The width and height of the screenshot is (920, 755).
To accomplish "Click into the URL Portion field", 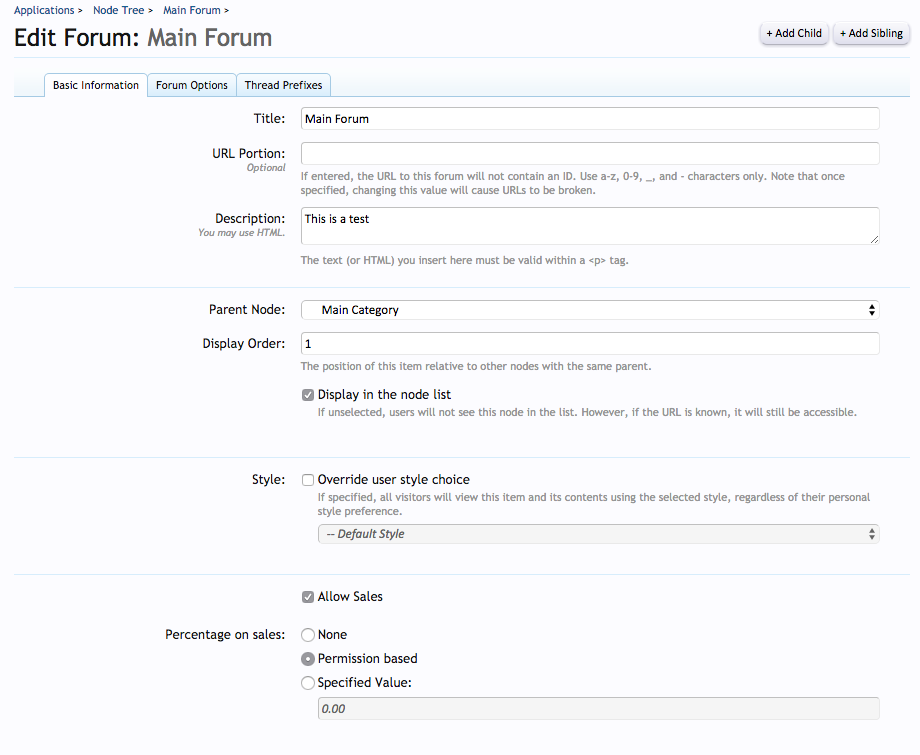I will (590, 154).
